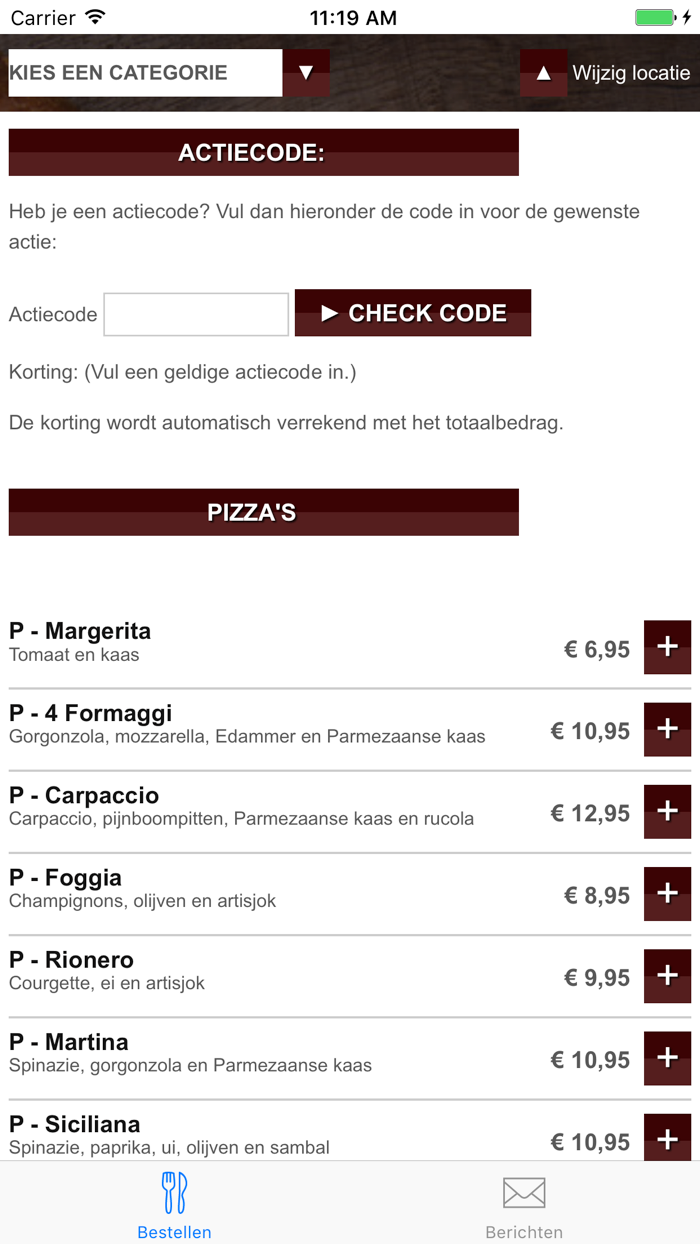Click the cutlery icon above Bestellen
Image resolution: width=700 pixels, height=1244 pixels.
pos(174,1191)
